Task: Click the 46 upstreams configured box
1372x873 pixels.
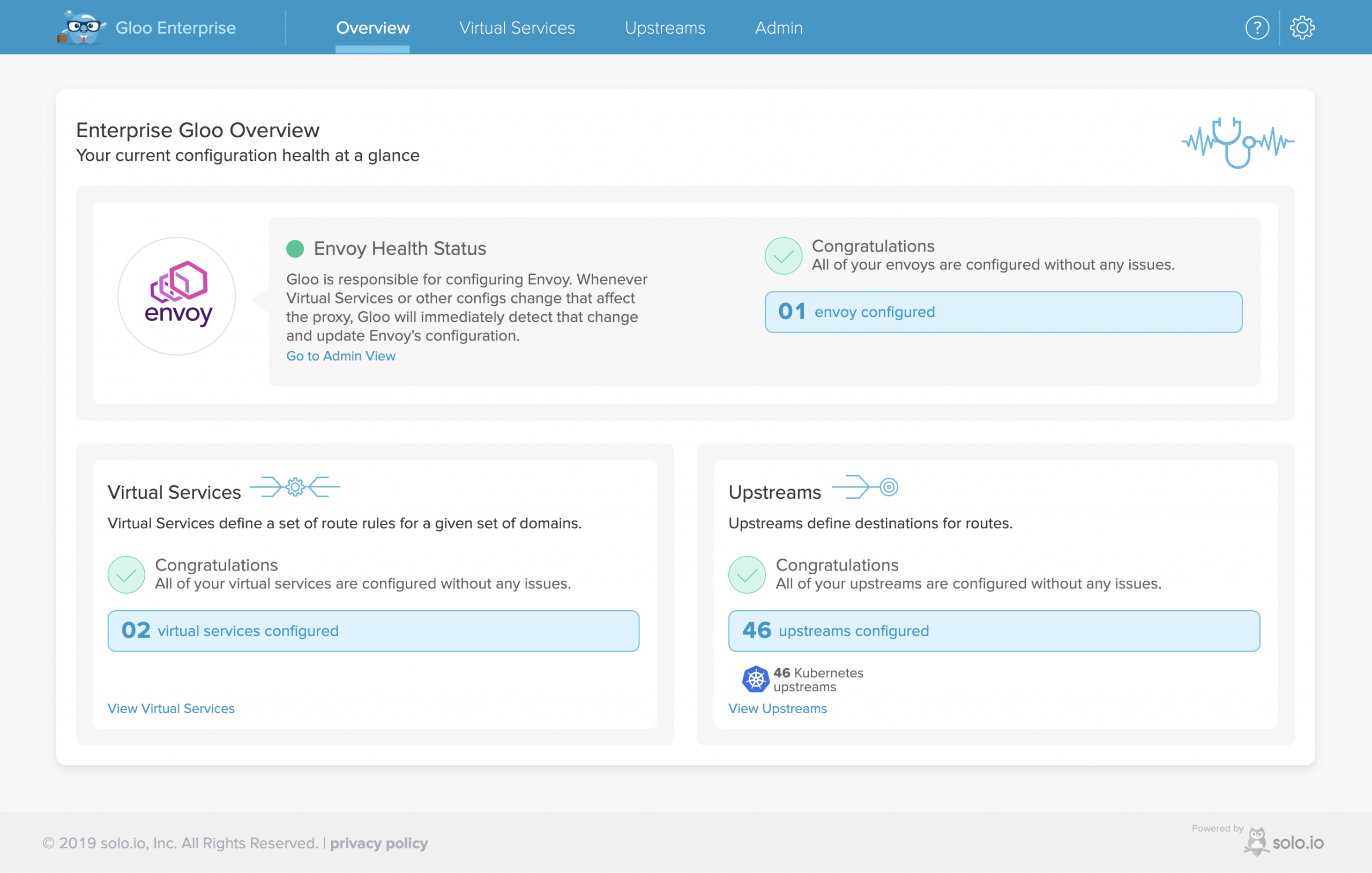Action: point(994,631)
